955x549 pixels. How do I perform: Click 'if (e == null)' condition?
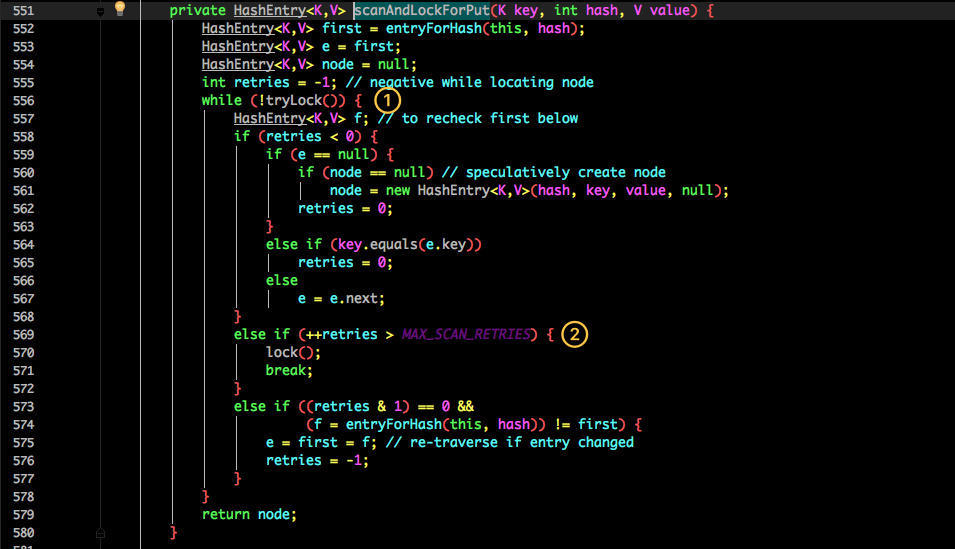point(322,154)
